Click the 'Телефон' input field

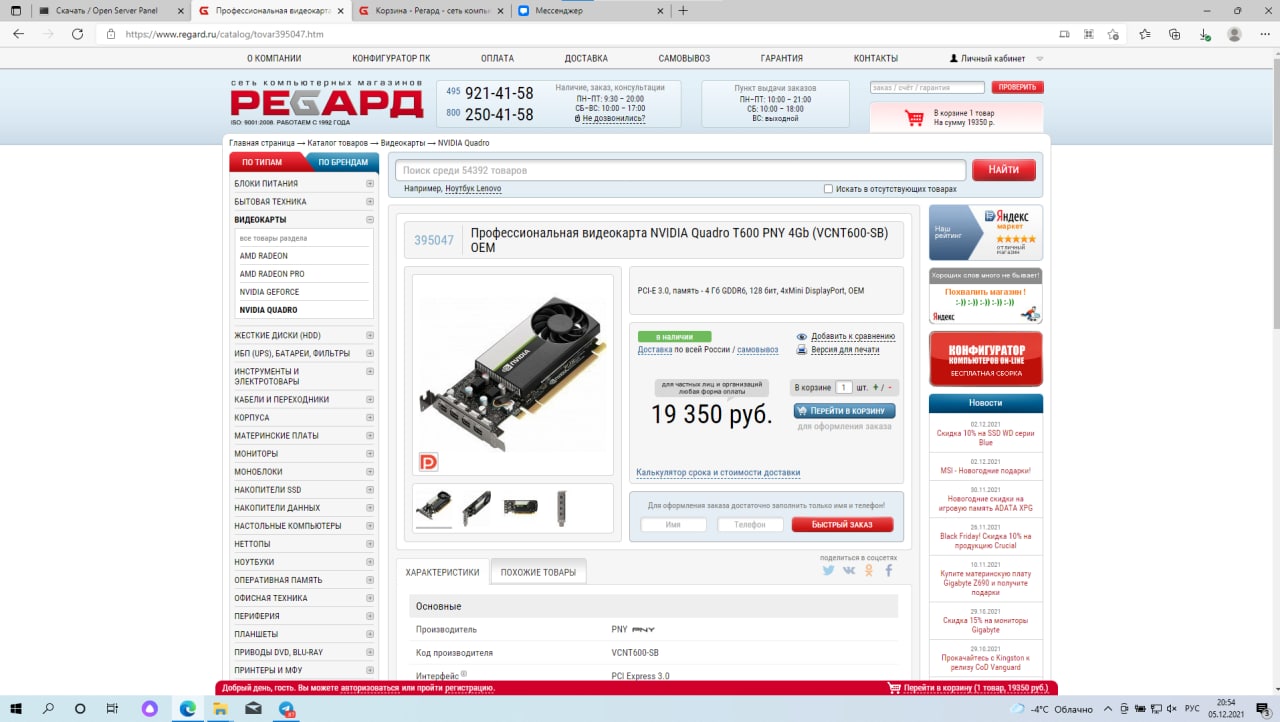(x=750, y=525)
